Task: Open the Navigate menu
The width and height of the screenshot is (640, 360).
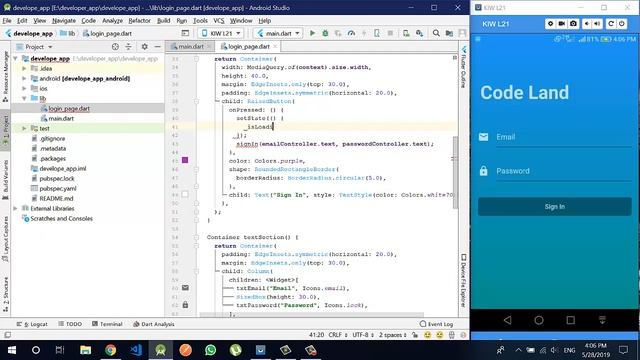Action: pyautogui.click(x=64, y=20)
